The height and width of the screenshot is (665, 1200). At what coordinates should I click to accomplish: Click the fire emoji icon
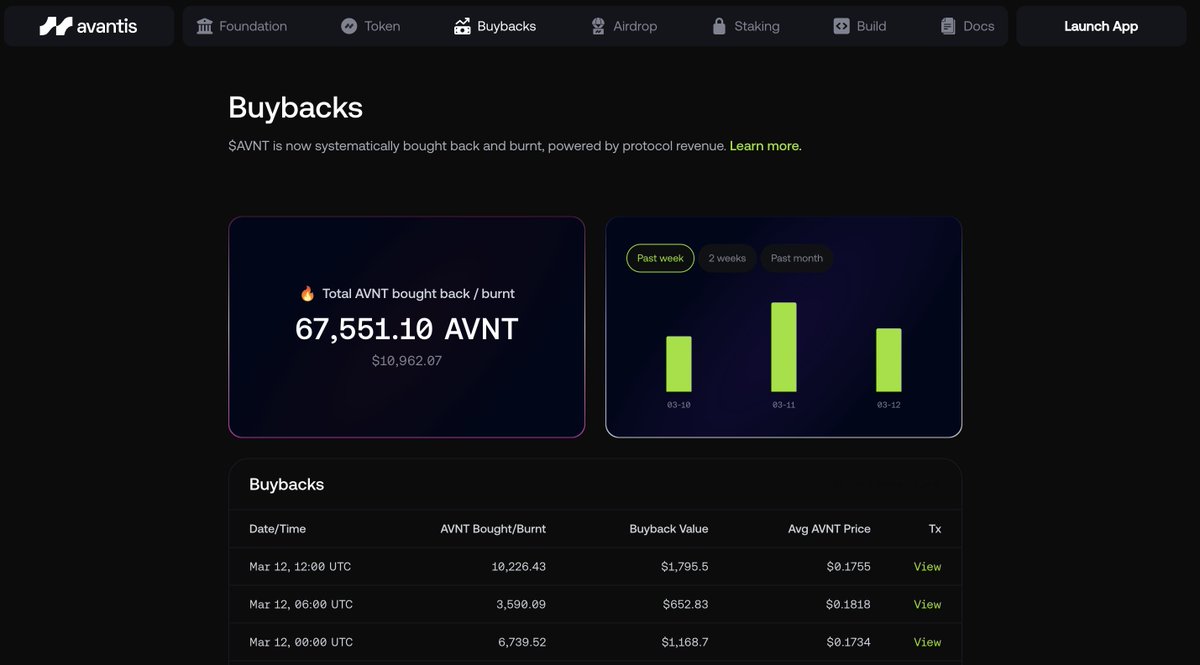click(x=308, y=294)
